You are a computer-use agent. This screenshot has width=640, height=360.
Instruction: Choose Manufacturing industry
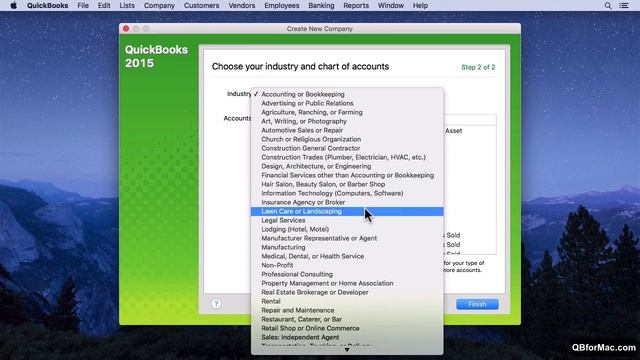(x=347, y=247)
